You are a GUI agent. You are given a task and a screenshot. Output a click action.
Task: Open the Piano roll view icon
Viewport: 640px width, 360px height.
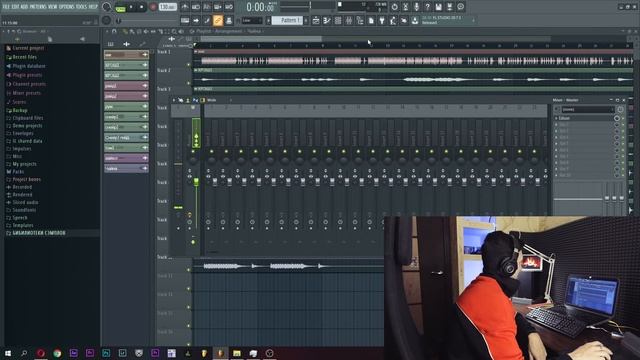click(327, 20)
